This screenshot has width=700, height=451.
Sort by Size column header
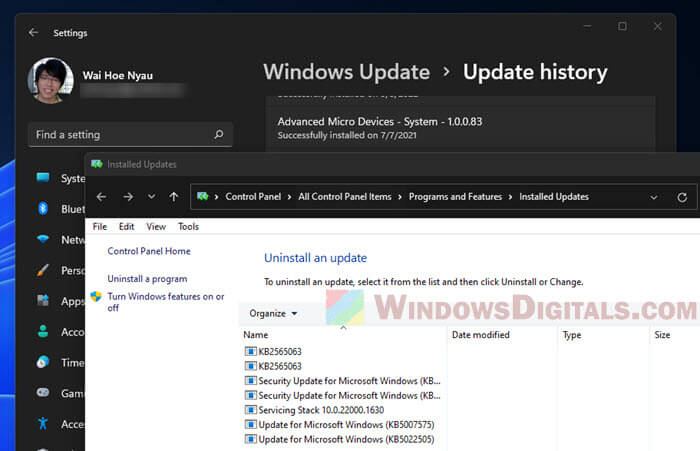pos(674,335)
